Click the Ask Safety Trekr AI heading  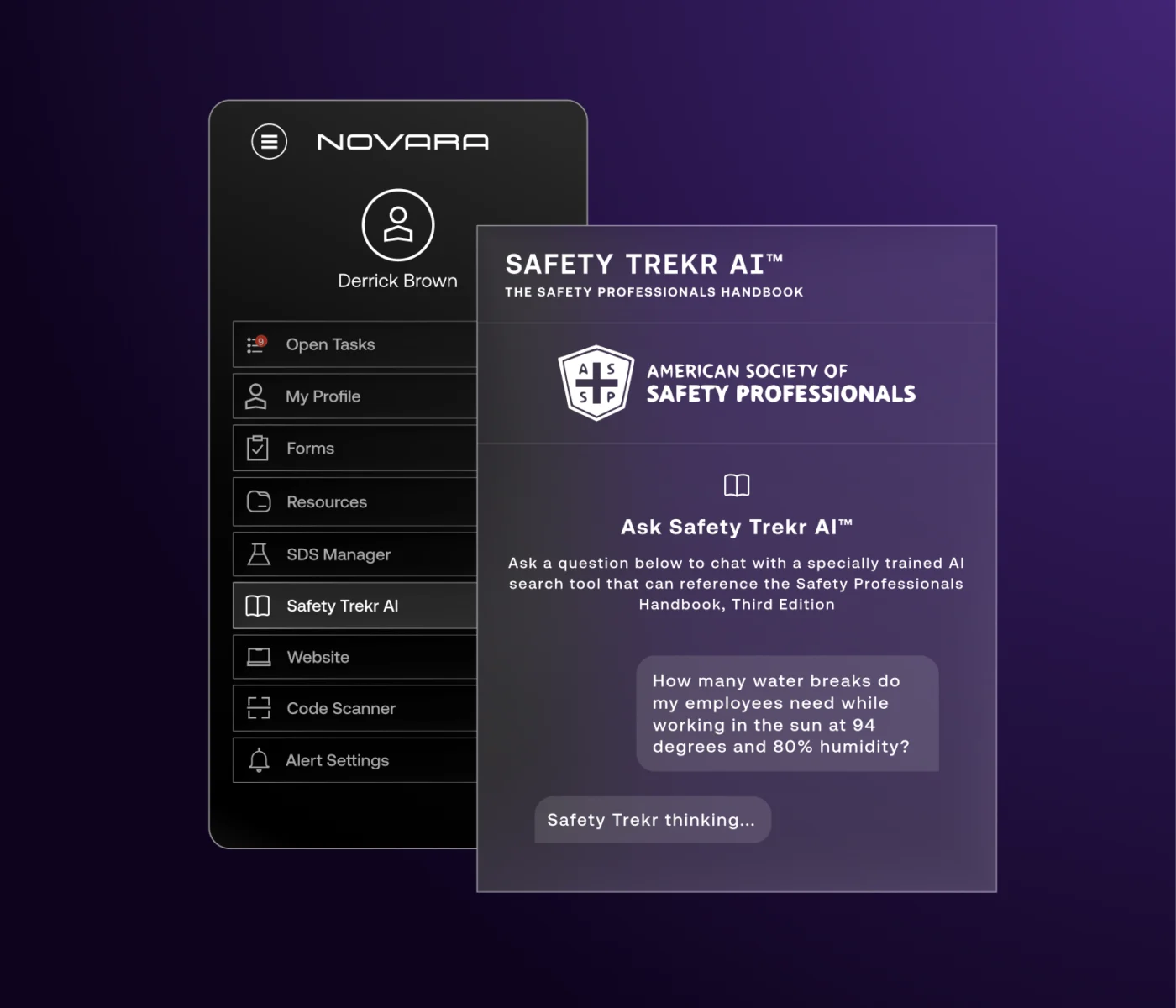pos(737,527)
